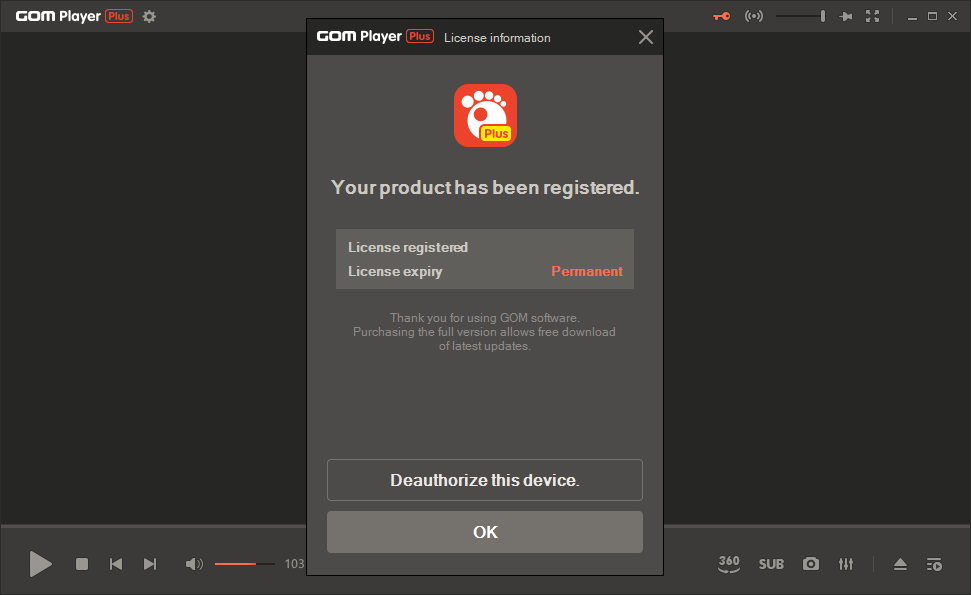Open the GOM Remote broadcast icon
This screenshot has width=971, height=595.
point(754,16)
